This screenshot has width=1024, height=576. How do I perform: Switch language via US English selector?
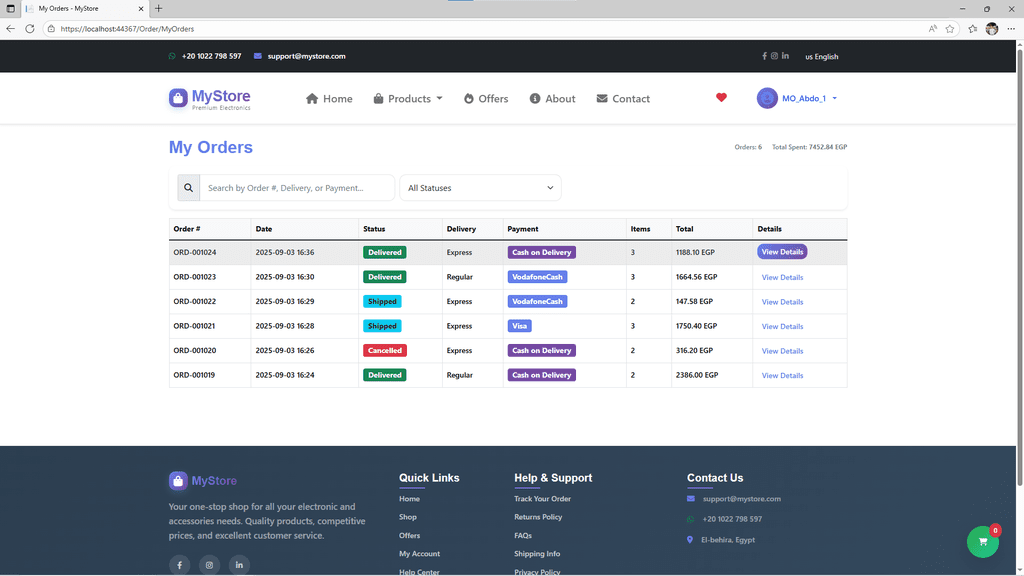click(x=822, y=57)
